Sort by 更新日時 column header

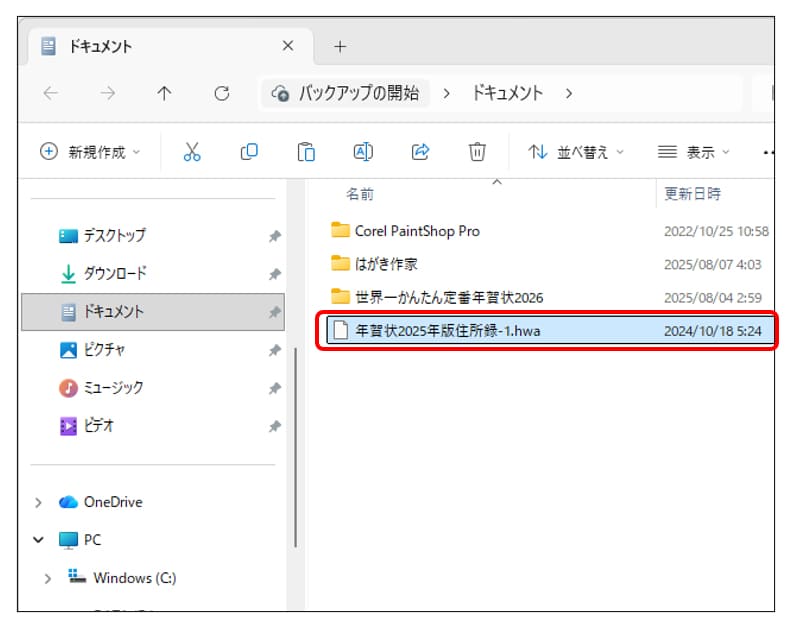point(692,193)
